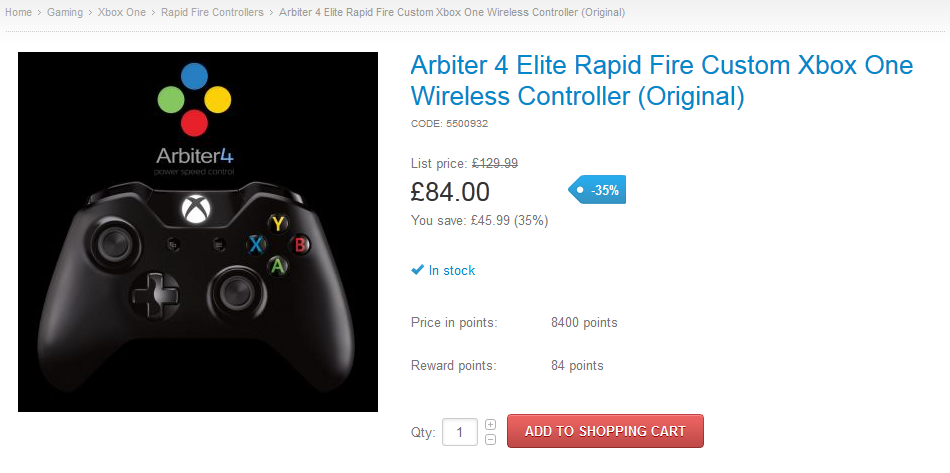
Task: Click the -35% discount tag badge
Action: click(599, 190)
